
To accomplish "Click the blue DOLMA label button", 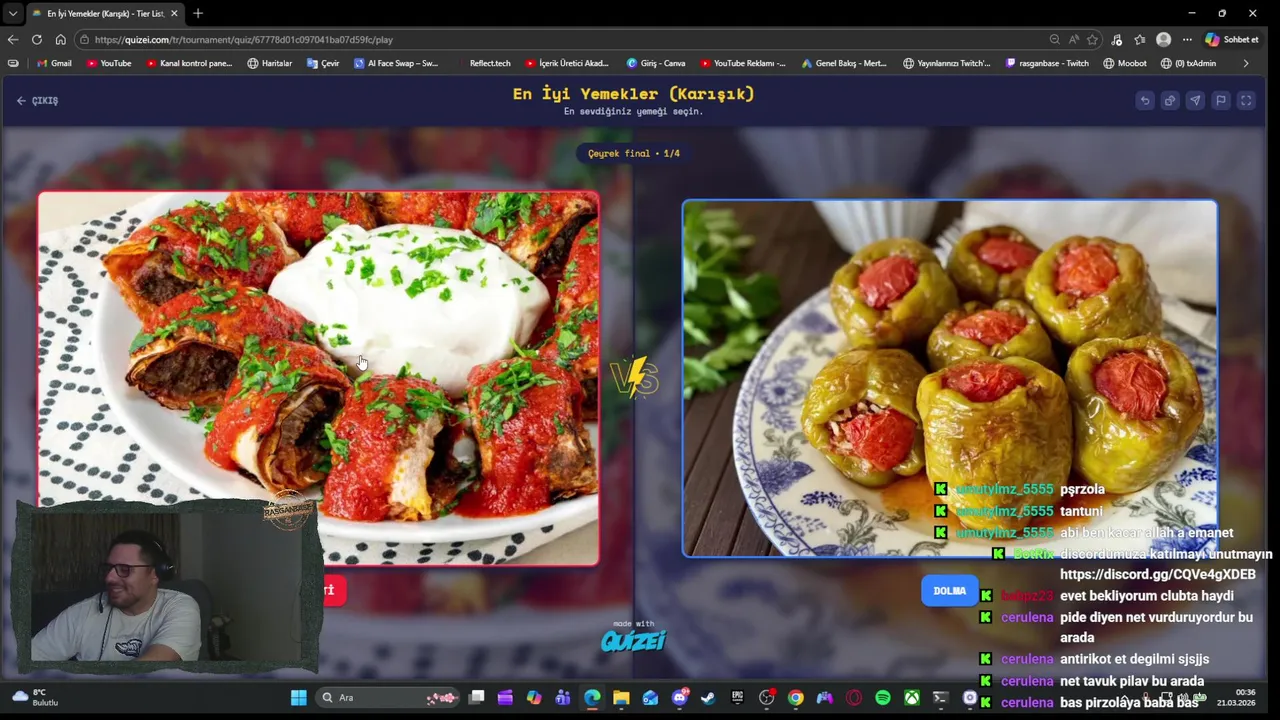I will [949, 591].
